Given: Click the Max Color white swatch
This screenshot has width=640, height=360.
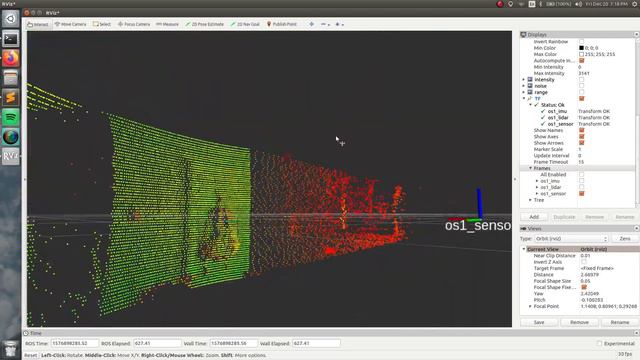Looking at the screenshot, I should pyautogui.click(x=581, y=54).
